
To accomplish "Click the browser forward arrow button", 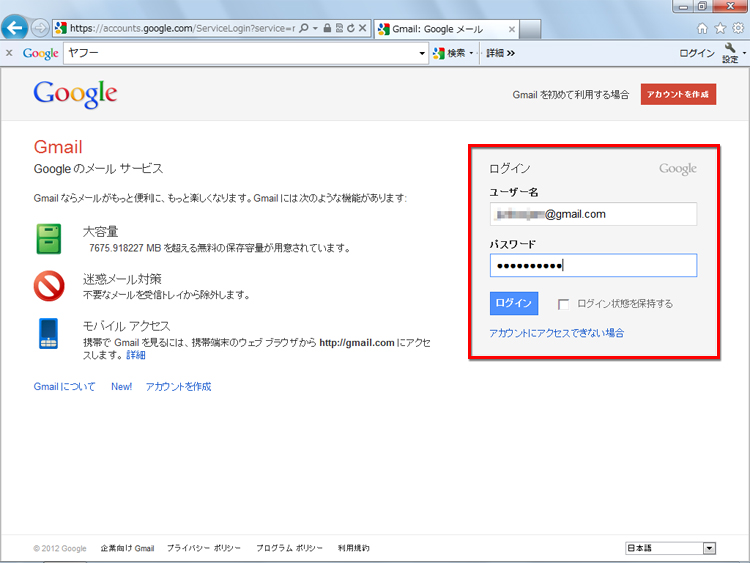I will click(40, 28).
